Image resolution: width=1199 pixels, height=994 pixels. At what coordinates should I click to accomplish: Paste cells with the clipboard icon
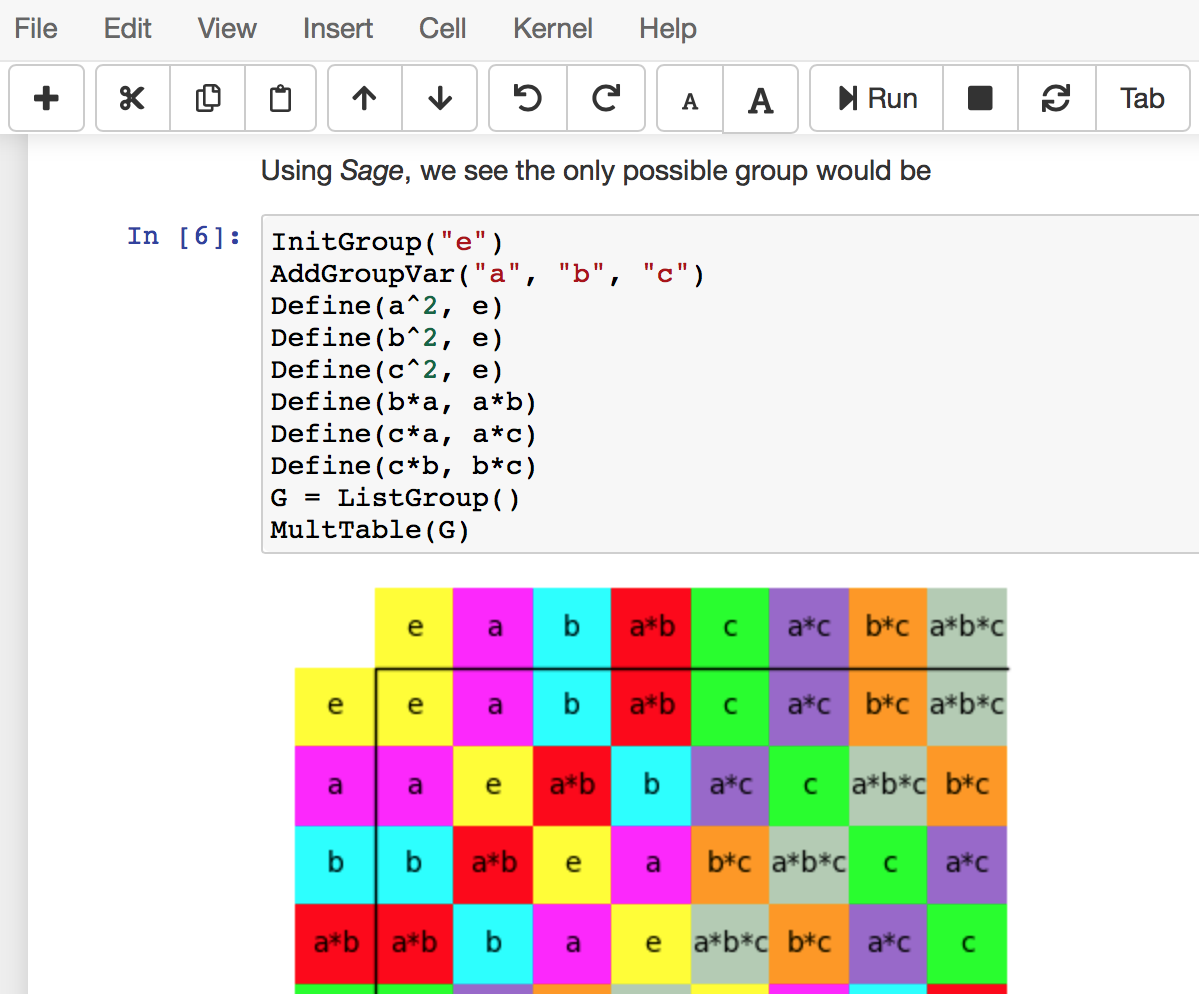(x=281, y=98)
